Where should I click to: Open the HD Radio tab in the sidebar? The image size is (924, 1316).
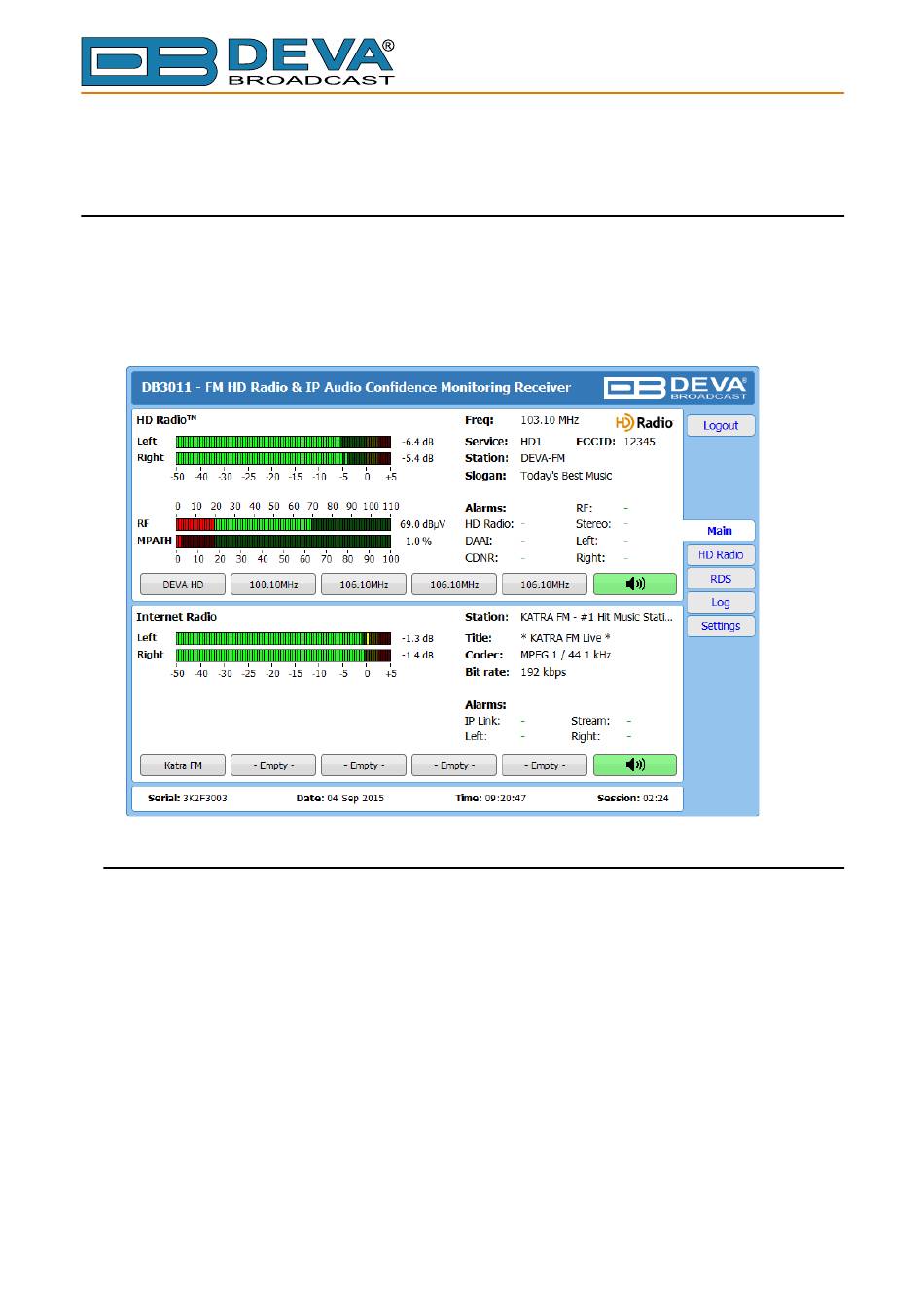(x=721, y=554)
